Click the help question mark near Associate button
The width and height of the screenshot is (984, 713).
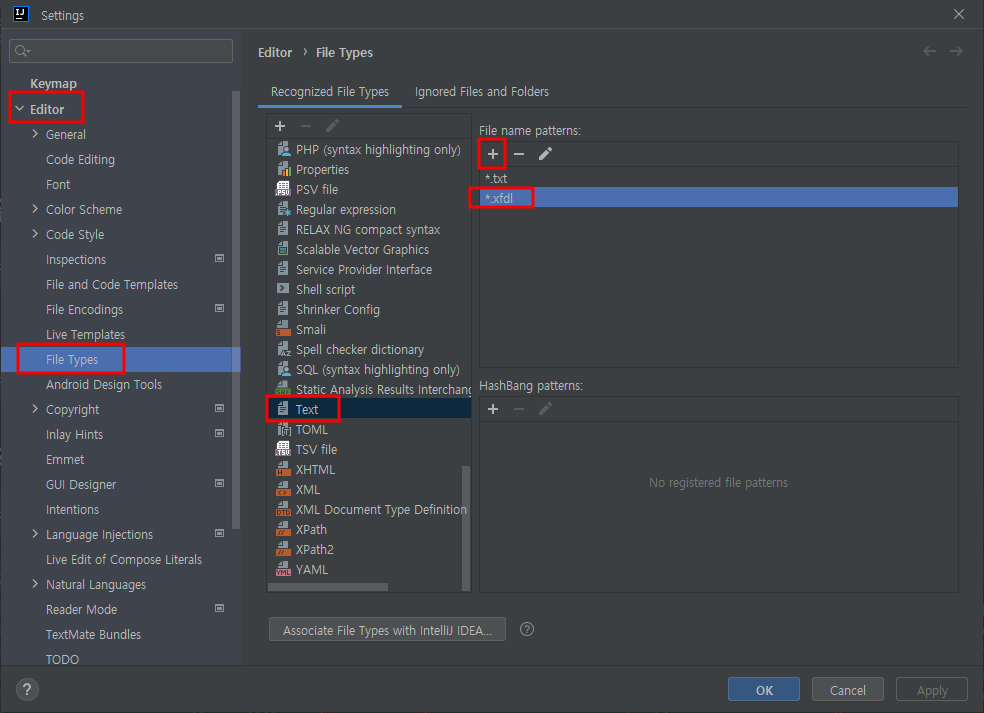[x=527, y=630]
